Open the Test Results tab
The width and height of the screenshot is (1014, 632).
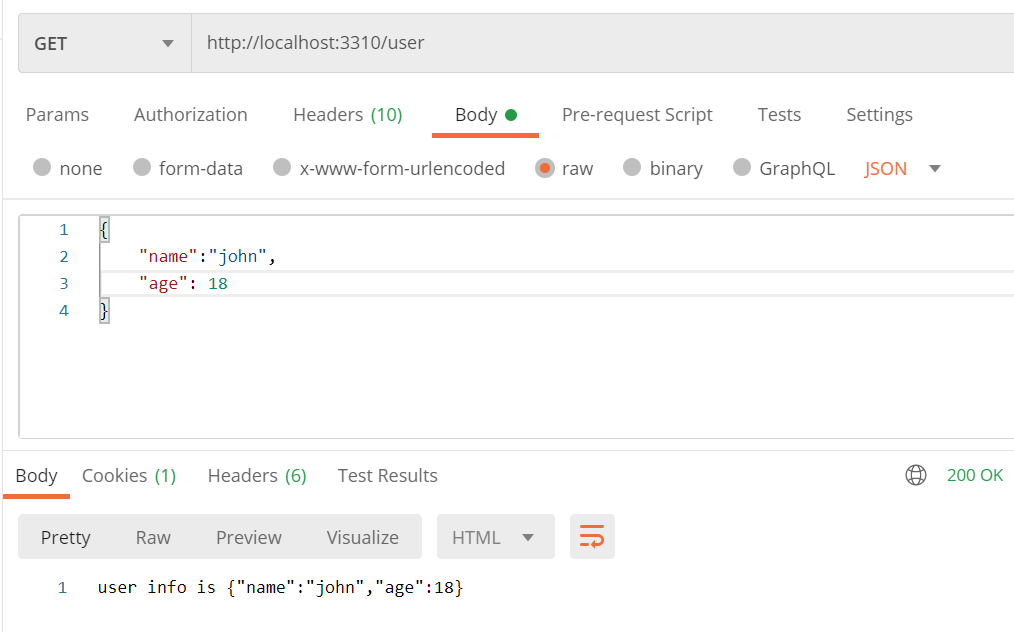[387, 476]
